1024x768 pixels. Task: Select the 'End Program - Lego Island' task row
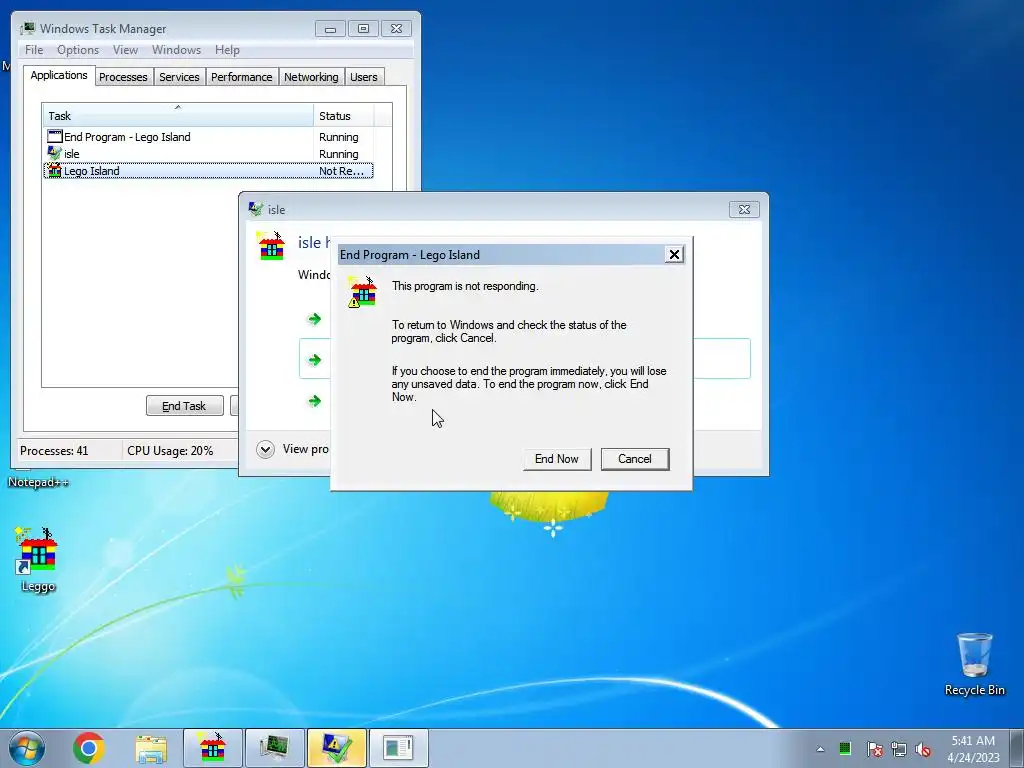coord(208,136)
